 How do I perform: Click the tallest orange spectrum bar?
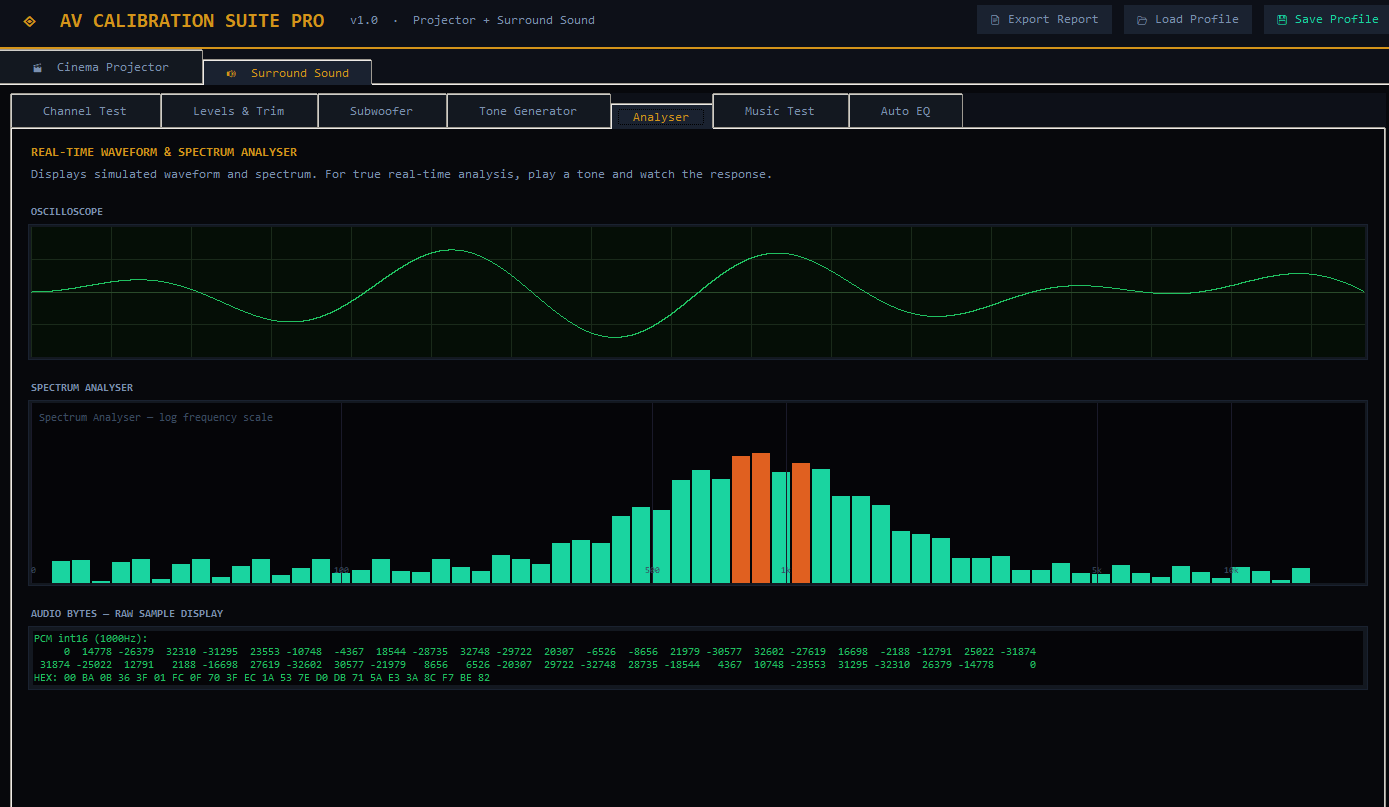(x=761, y=518)
